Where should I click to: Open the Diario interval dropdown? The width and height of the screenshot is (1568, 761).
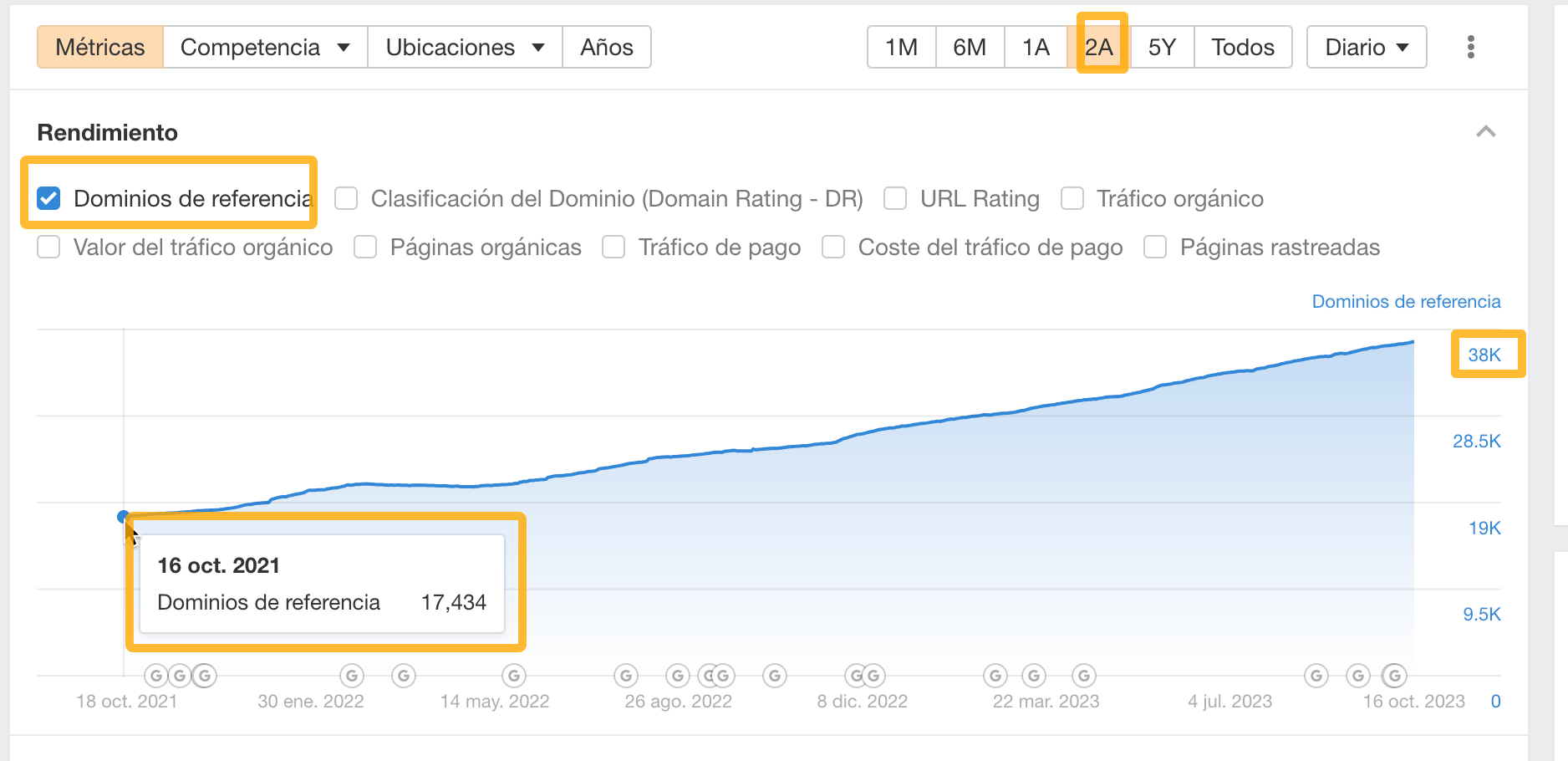(x=1366, y=47)
